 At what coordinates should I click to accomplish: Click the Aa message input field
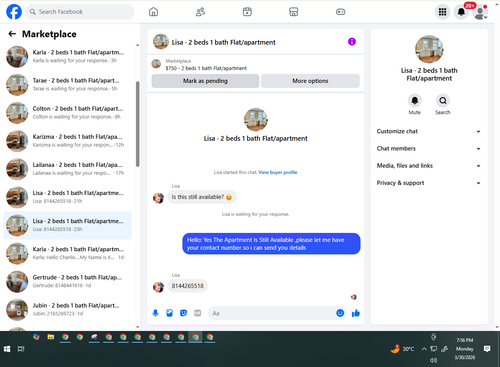[272, 313]
